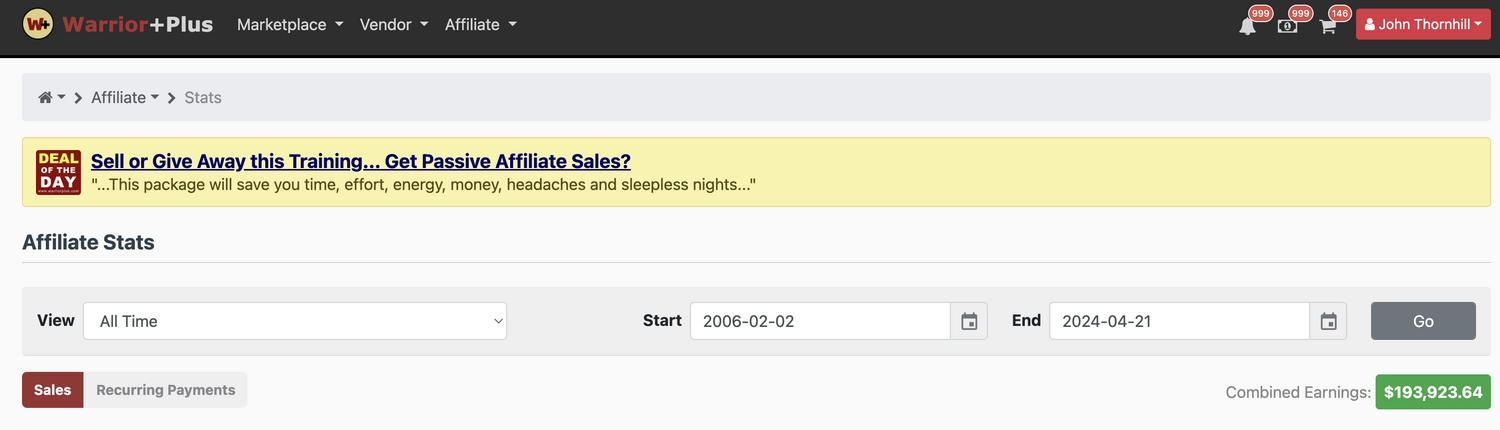The image size is (1500, 430).
Task: Expand the Vendor menu
Action: tap(394, 25)
